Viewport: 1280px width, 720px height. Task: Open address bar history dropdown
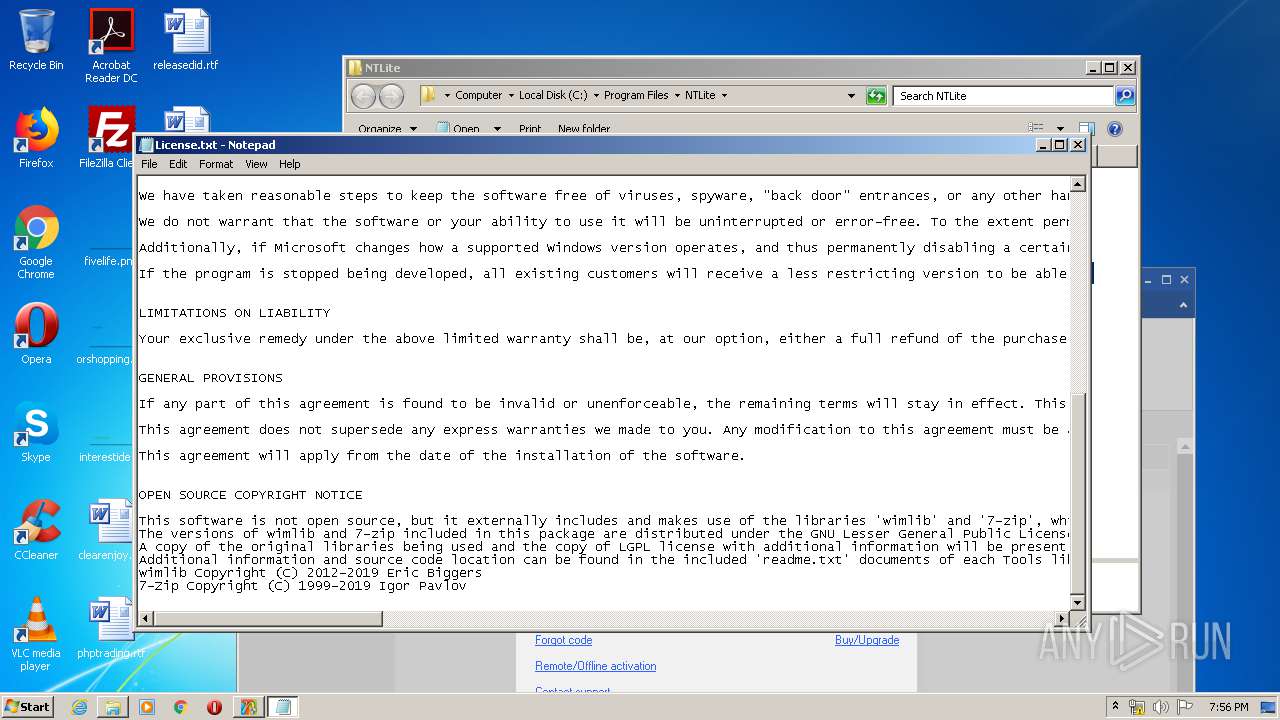(x=851, y=96)
